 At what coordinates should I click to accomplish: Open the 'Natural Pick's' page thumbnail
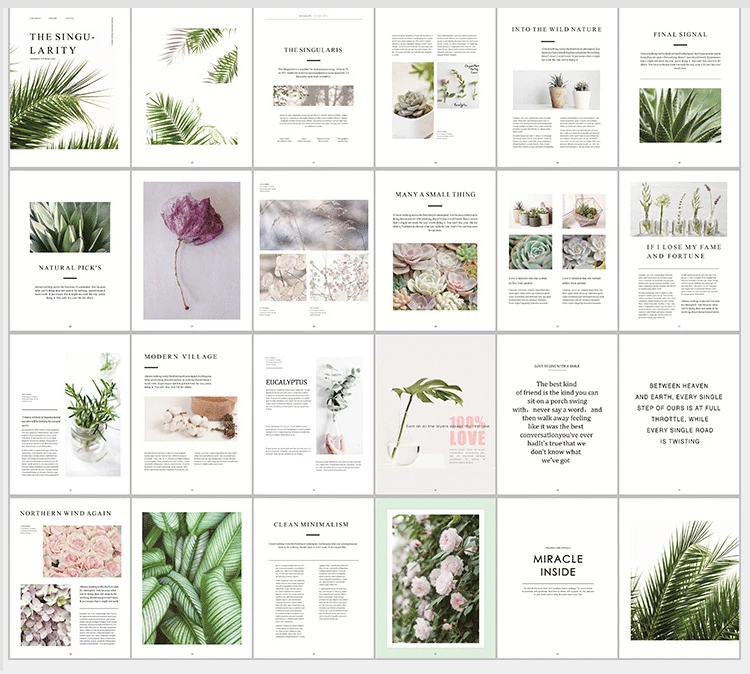pyautogui.click(x=70, y=251)
